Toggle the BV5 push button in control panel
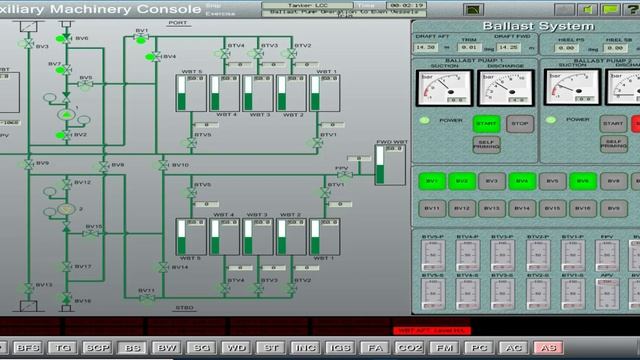 [x=552, y=181]
